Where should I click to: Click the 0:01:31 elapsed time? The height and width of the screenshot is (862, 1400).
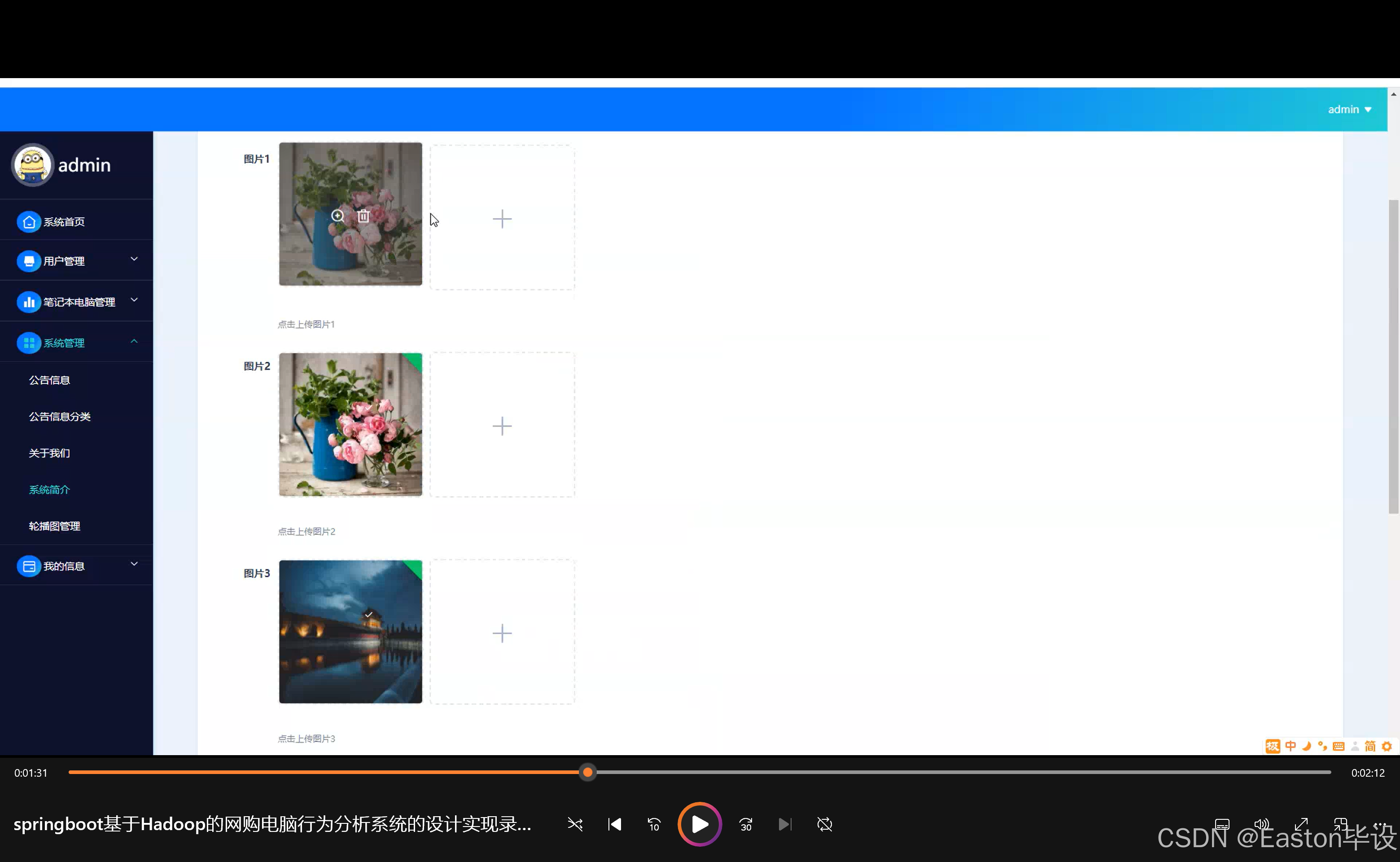31,773
